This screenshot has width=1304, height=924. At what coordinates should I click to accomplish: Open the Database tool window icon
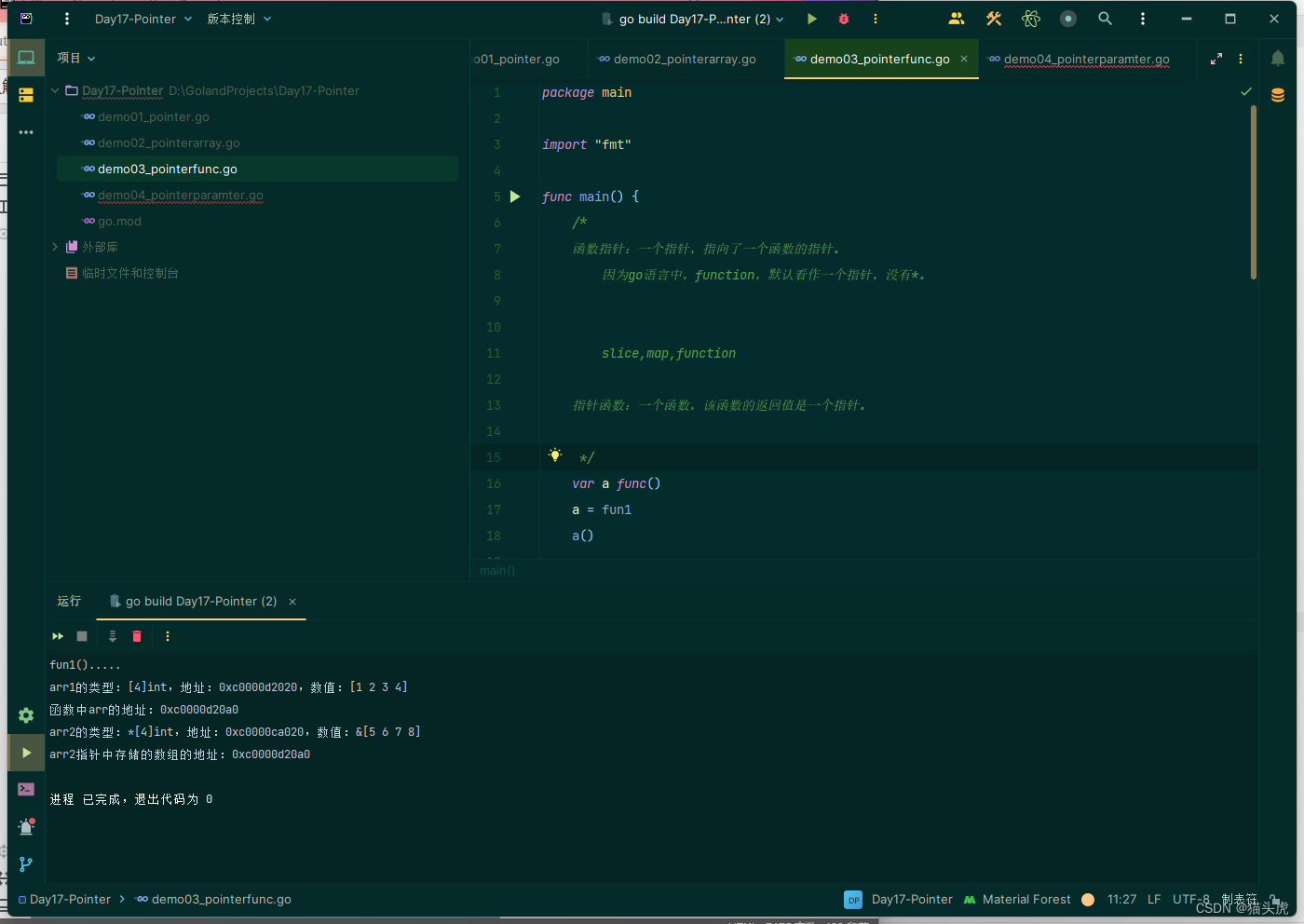[1278, 95]
